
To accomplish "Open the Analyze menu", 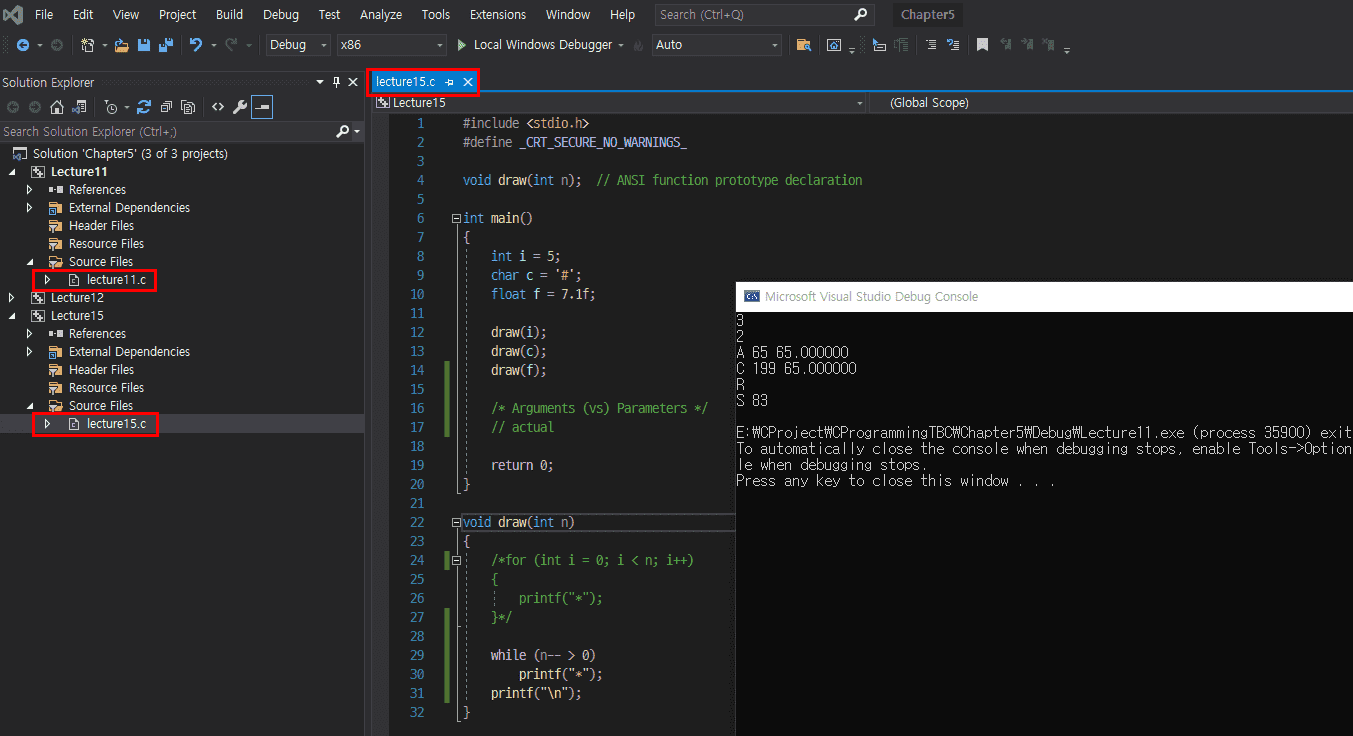I will pos(380,14).
